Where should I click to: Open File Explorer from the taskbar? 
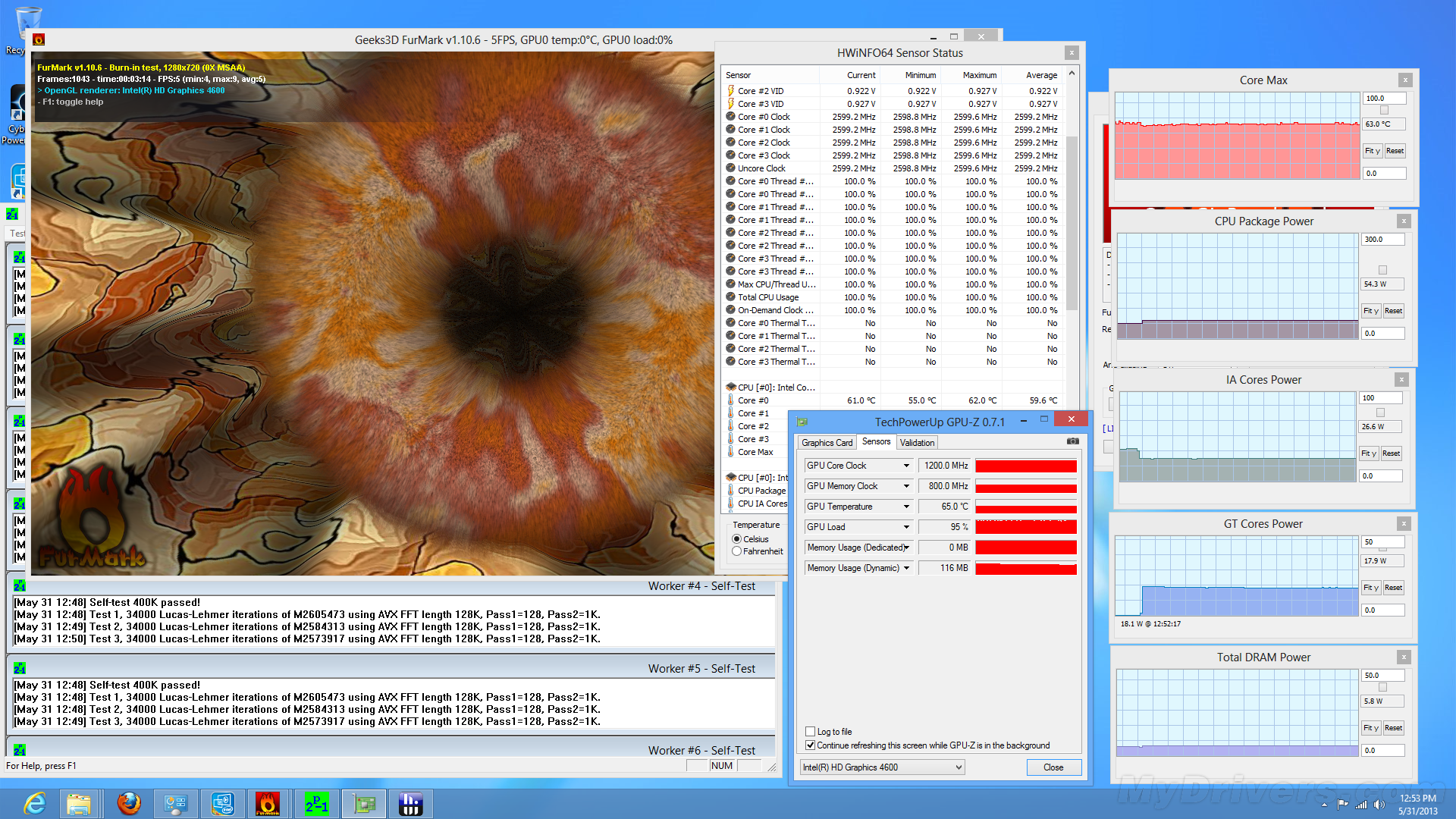point(79,803)
